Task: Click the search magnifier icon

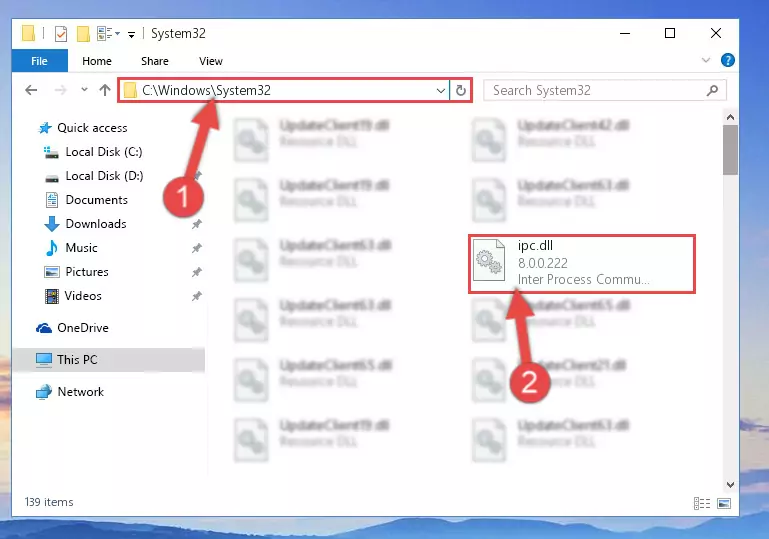Action: [x=713, y=90]
